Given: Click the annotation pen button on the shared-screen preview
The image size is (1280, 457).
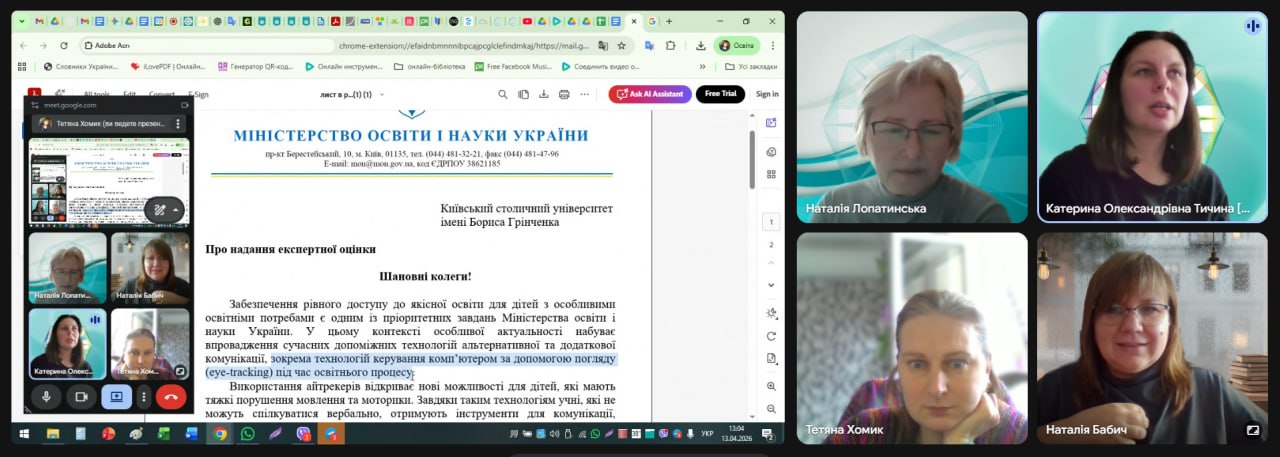Looking at the screenshot, I should pyautogui.click(x=159, y=210).
